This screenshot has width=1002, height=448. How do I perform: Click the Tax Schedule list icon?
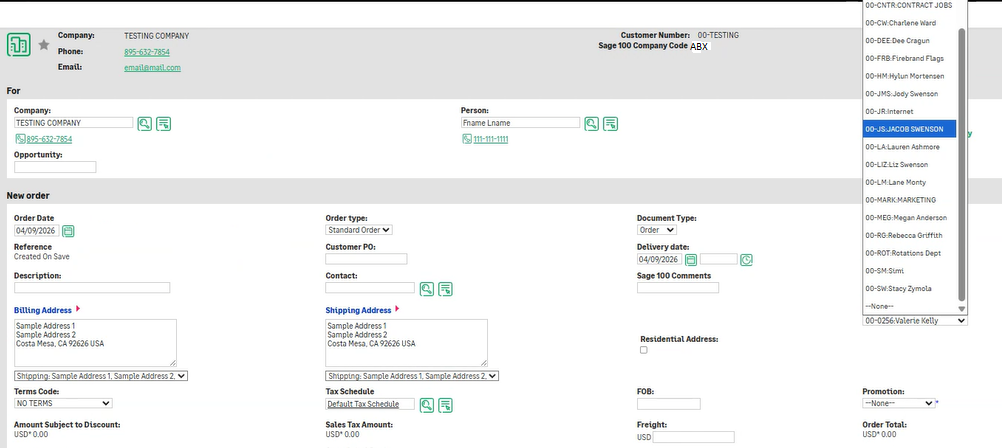[446, 405]
